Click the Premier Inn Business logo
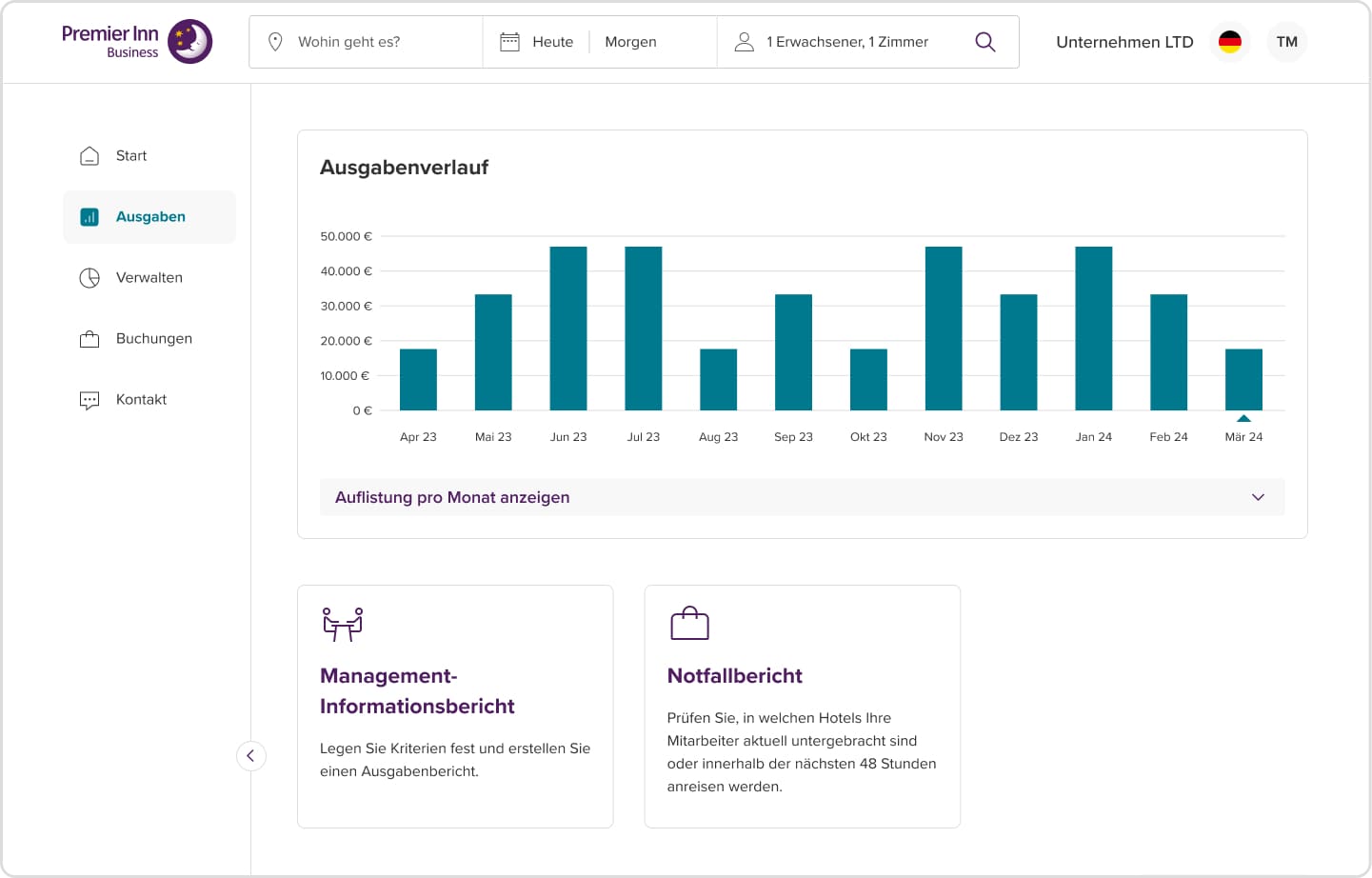 (137, 42)
